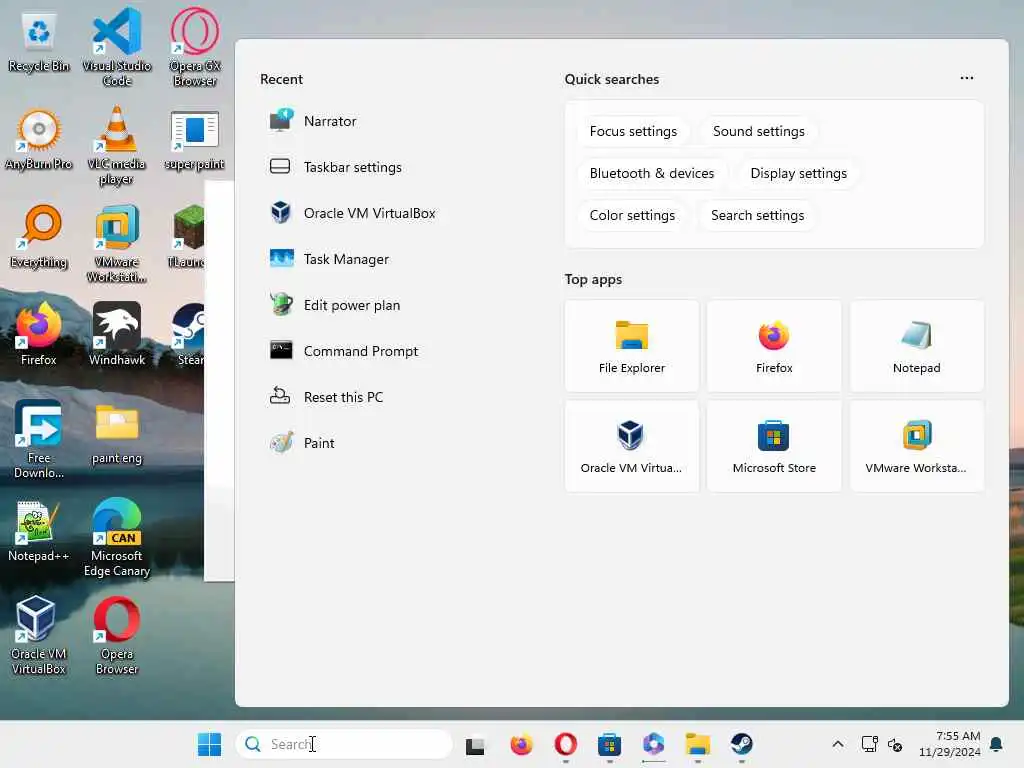Select Bluetooth & devices quick search
Viewport: 1024px width, 768px height.
[x=652, y=173]
